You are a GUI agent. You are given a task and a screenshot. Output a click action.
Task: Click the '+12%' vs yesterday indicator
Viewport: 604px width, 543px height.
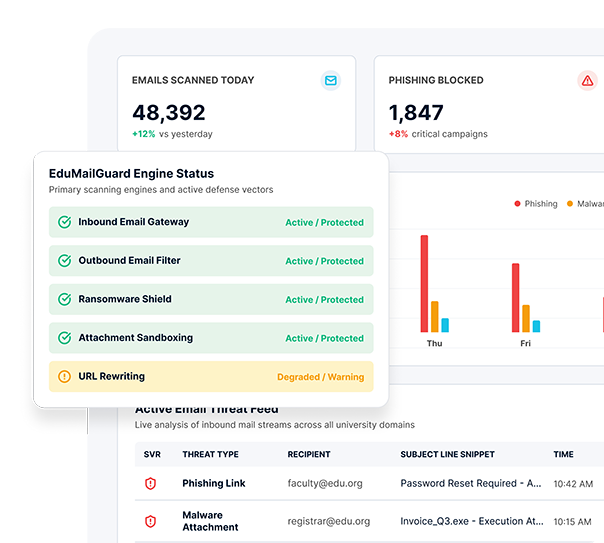pos(143,134)
